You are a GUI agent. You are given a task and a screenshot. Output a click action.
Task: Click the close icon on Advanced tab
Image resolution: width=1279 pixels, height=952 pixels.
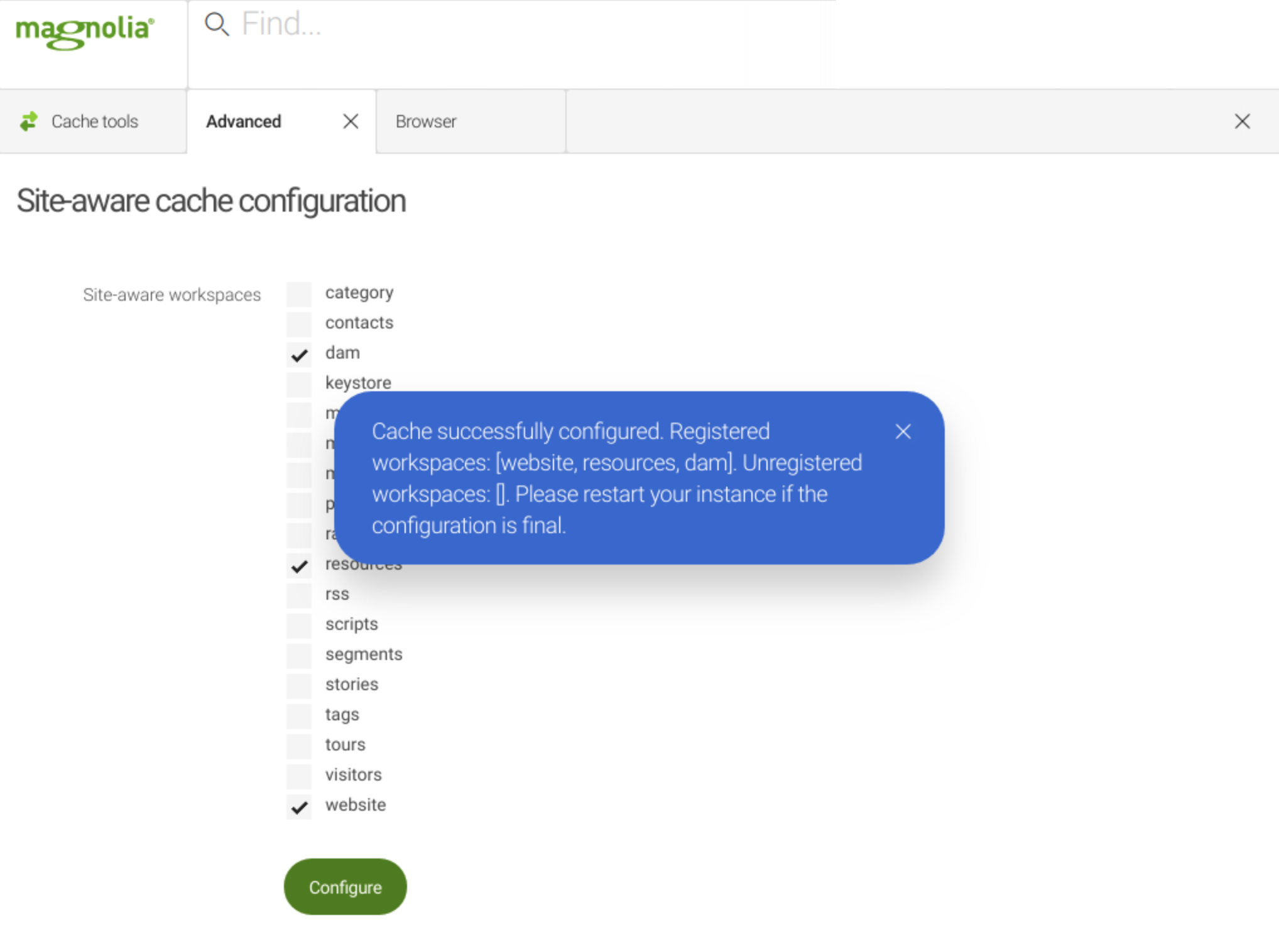350,121
